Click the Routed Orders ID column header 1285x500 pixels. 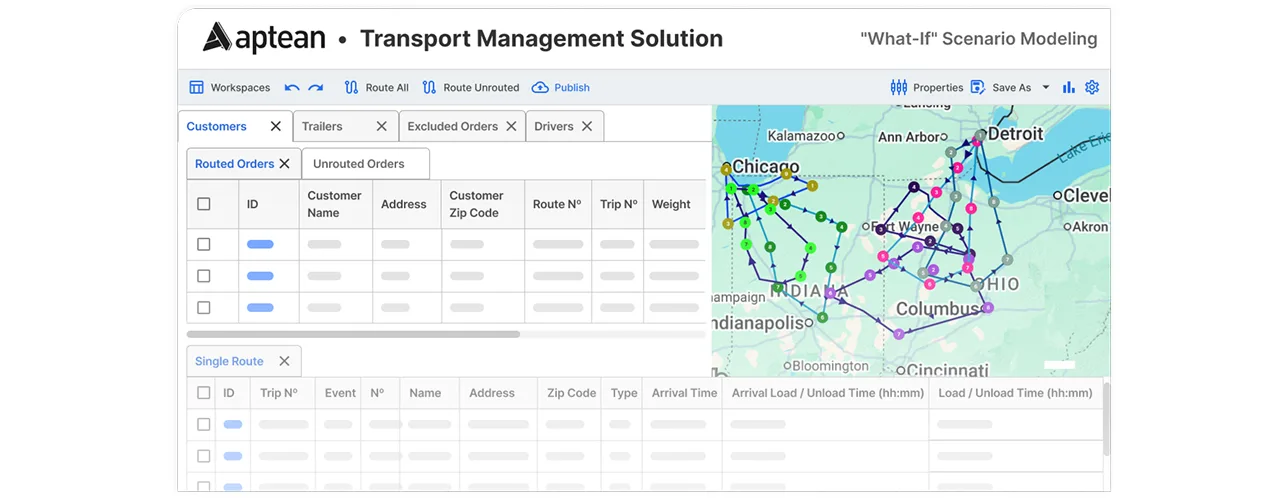pos(252,204)
